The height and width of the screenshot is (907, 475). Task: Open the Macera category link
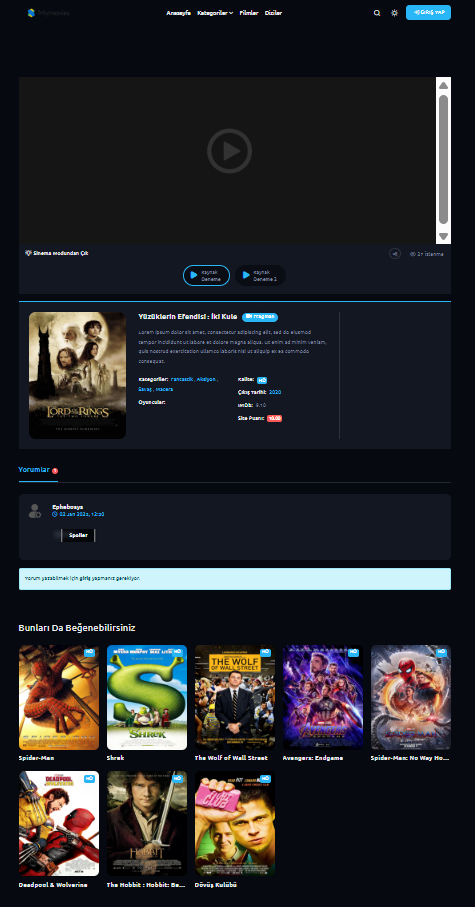click(164, 389)
